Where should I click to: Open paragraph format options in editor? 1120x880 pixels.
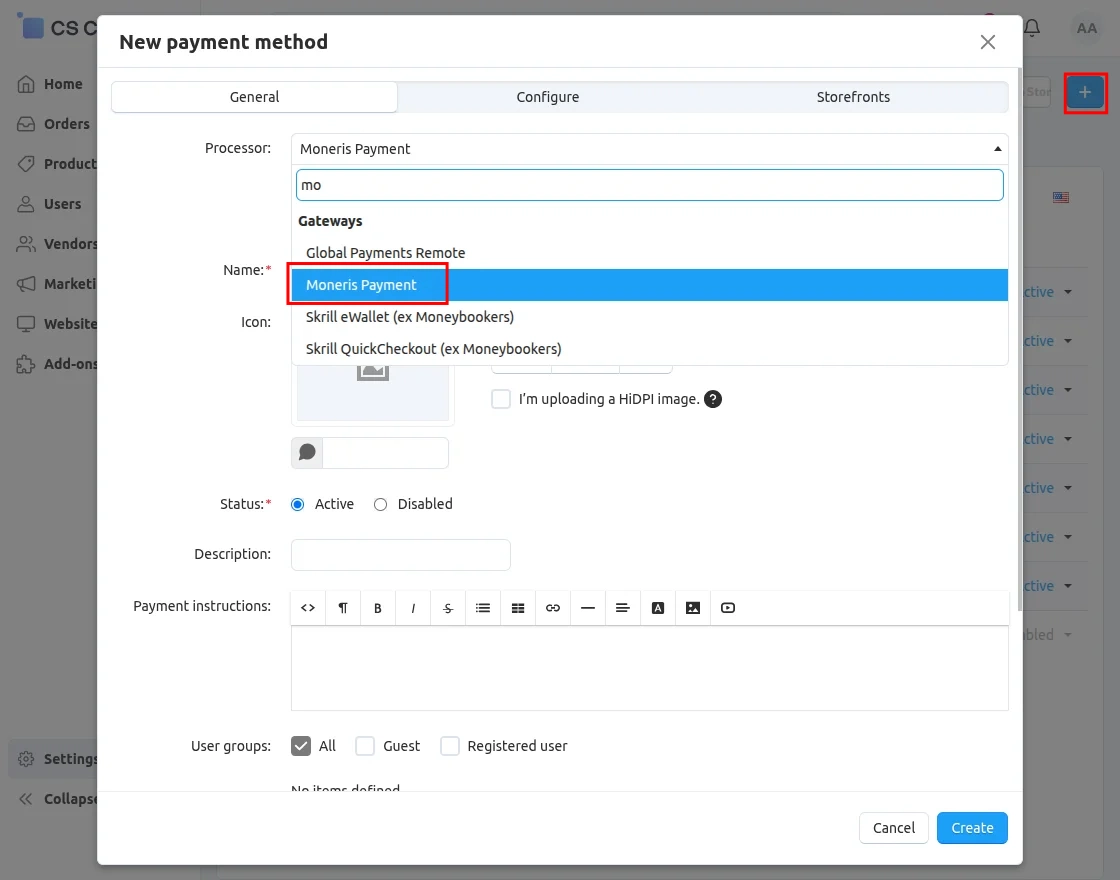pos(343,608)
